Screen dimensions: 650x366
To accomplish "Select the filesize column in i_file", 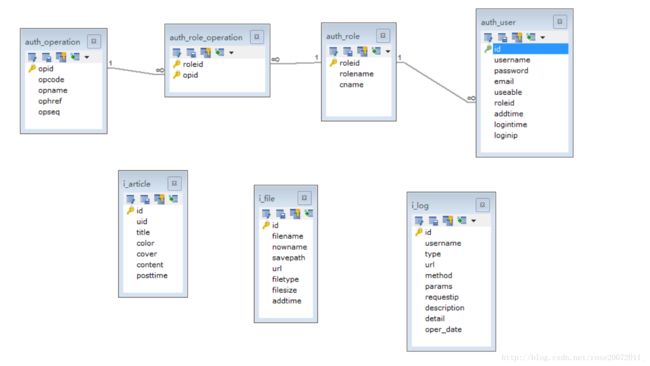I will (284, 290).
